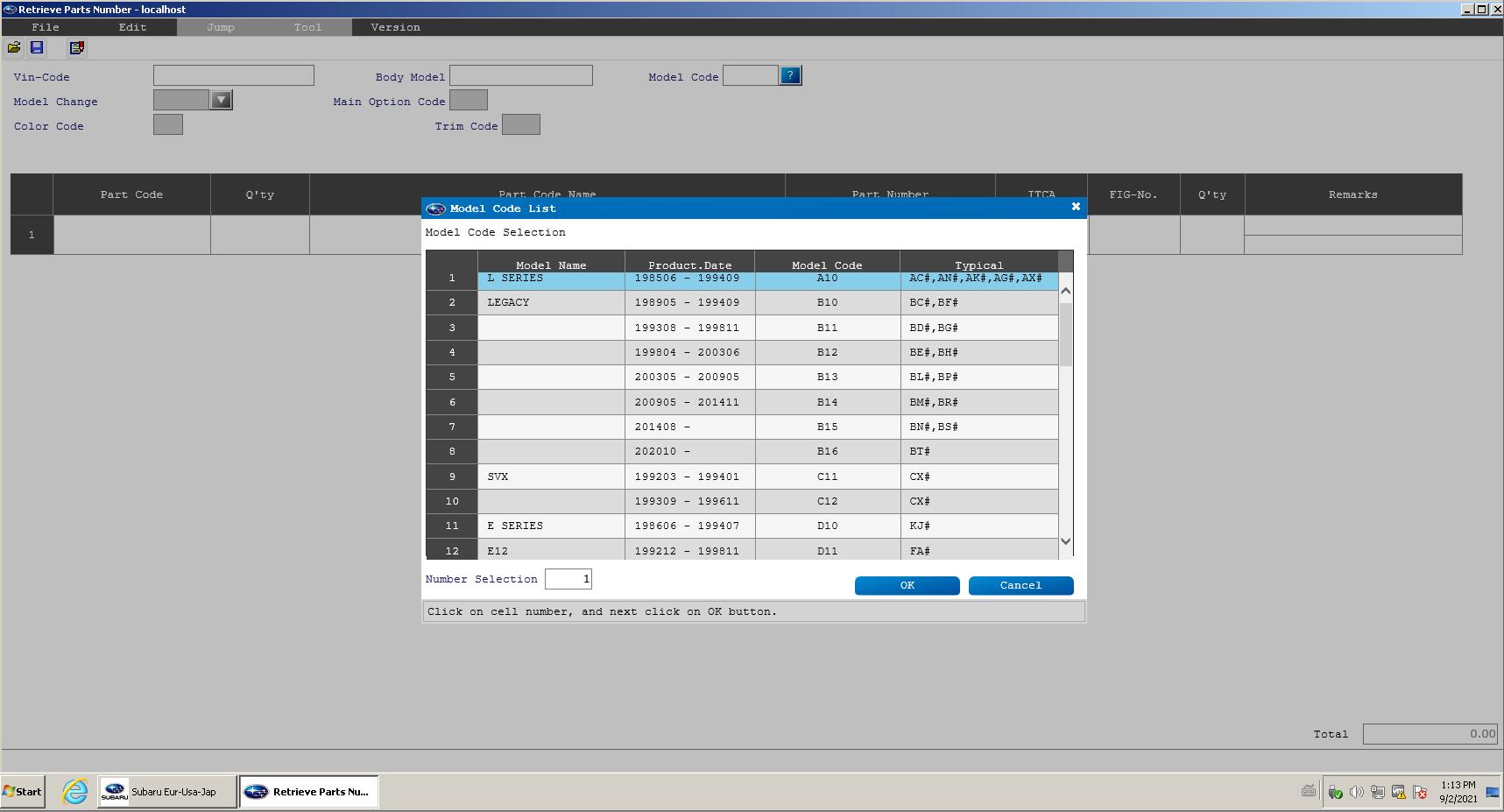Click the SVX model name cell
Screen dimensions: 1504x812
(551, 477)
